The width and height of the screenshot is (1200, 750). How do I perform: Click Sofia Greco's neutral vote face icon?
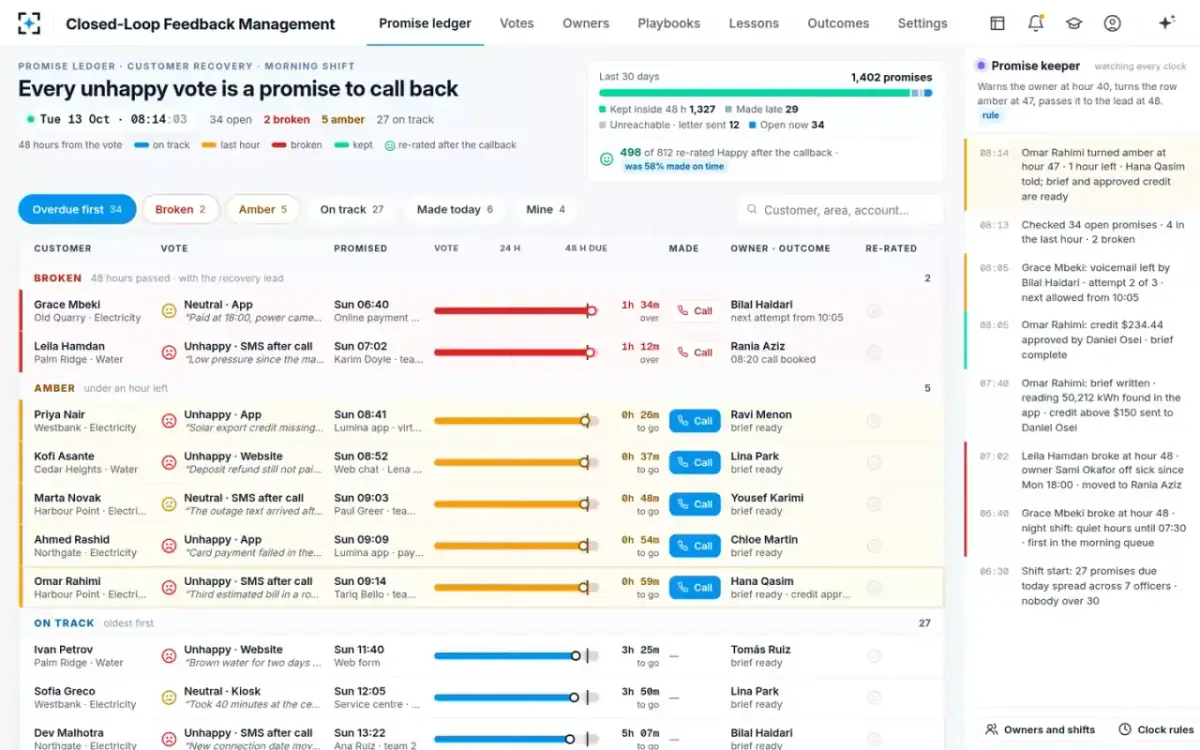coord(169,698)
